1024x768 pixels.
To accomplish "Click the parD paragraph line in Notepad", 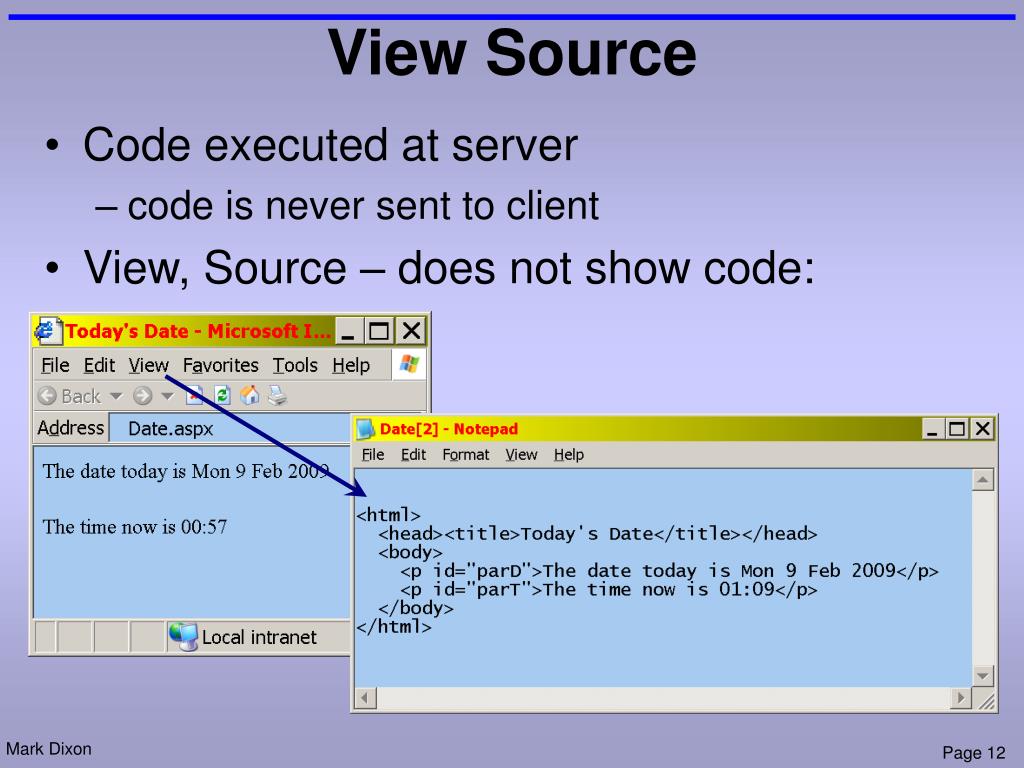I will pyautogui.click(x=669, y=571).
